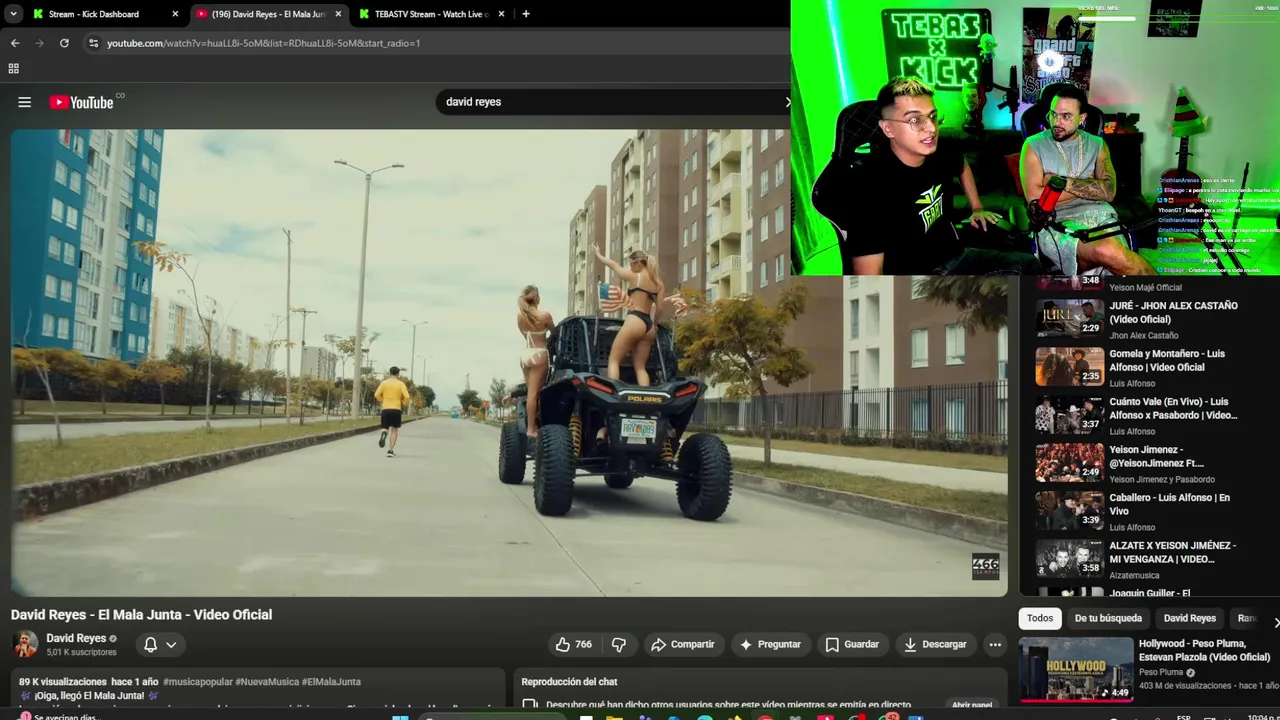Click 'Gomela y Montañero - Luis Alfonso' title
Viewport: 1280px width, 720px height.
(x=1167, y=361)
